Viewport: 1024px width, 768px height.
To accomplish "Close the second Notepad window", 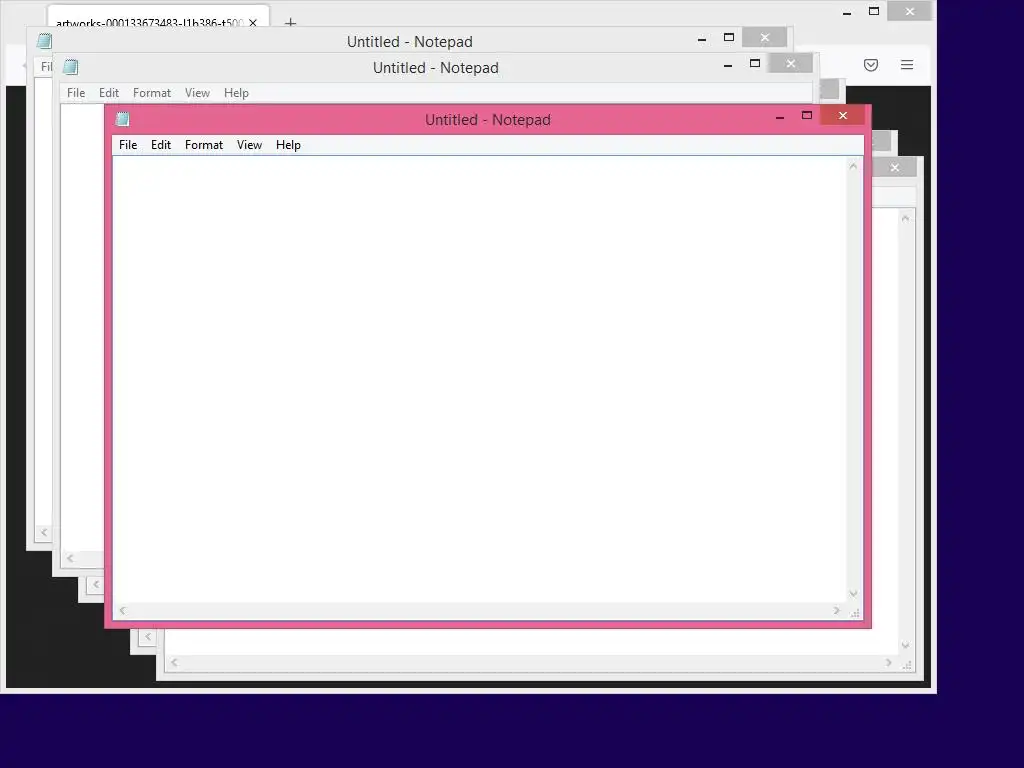I will [x=790, y=63].
